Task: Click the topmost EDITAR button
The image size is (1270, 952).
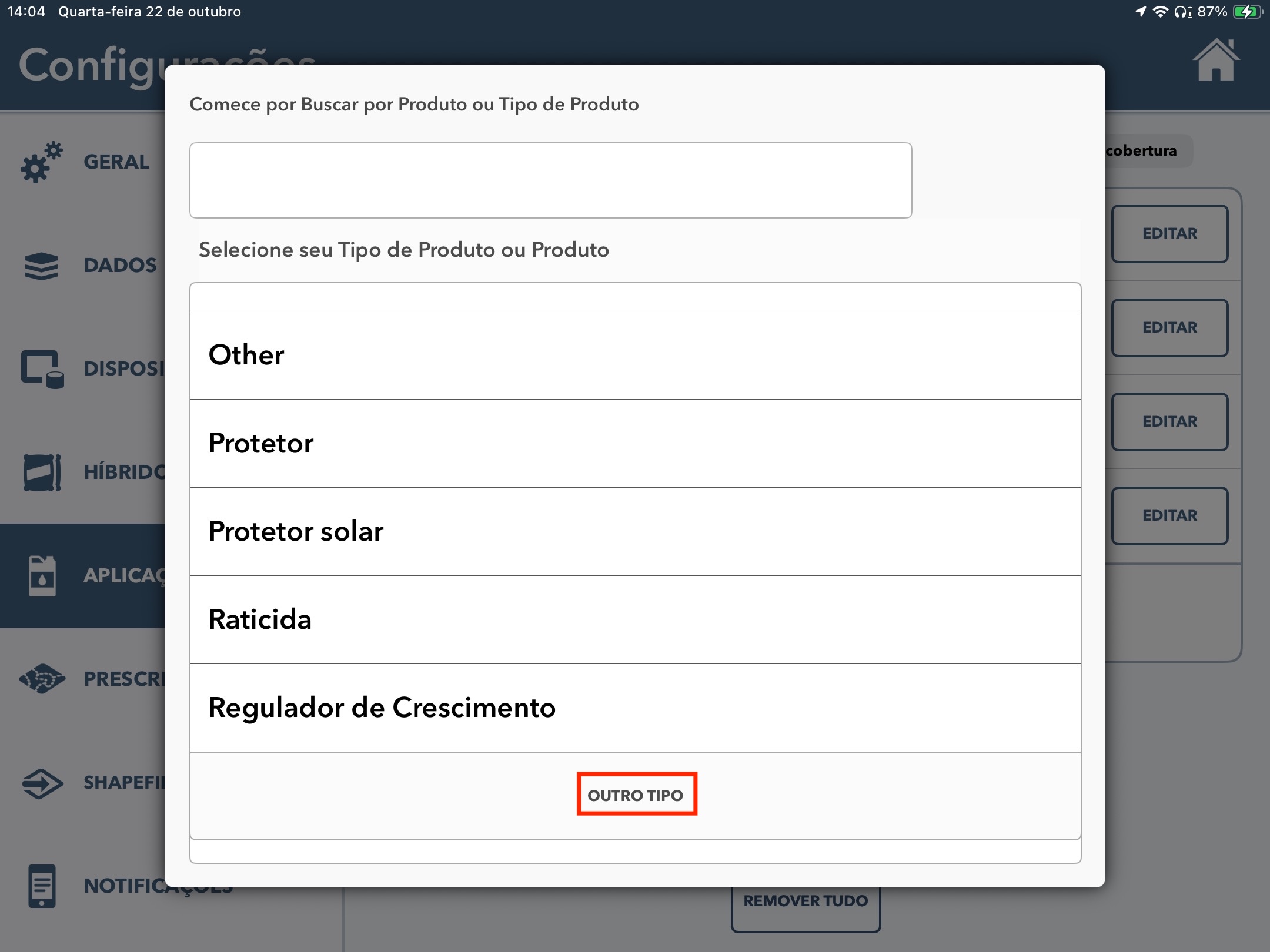Action: [x=1169, y=233]
